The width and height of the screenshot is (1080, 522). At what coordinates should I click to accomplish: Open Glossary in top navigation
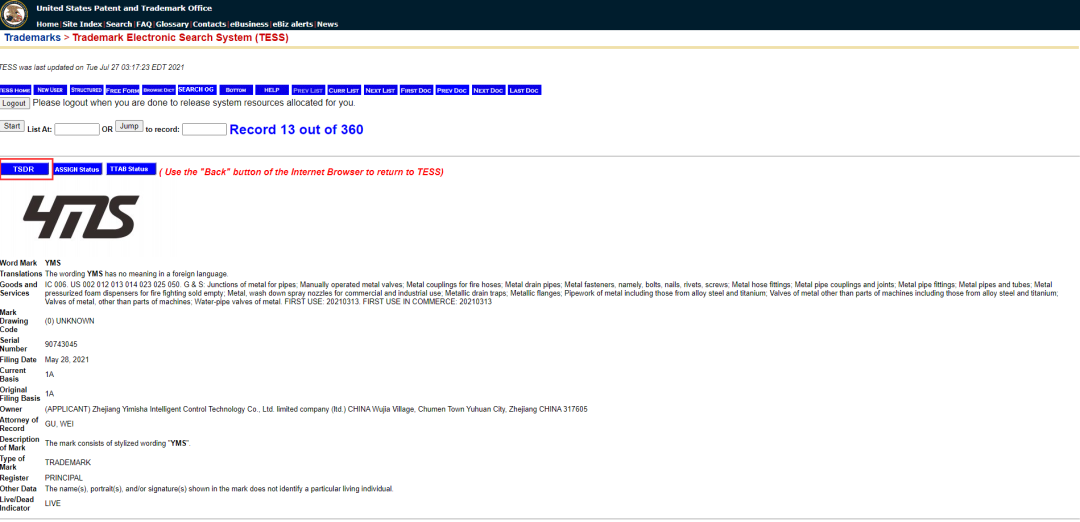(x=172, y=24)
